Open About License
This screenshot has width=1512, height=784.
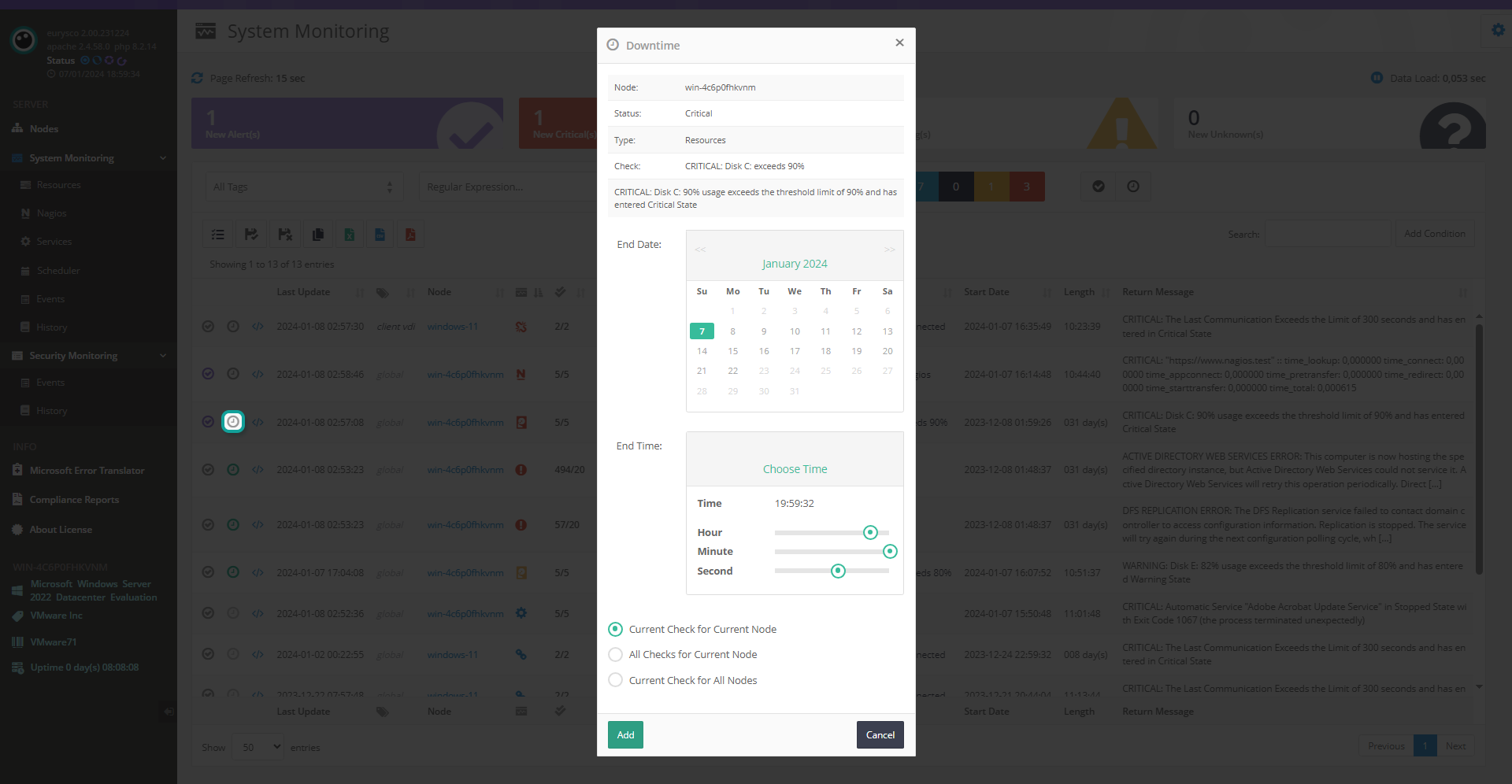coord(61,530)
